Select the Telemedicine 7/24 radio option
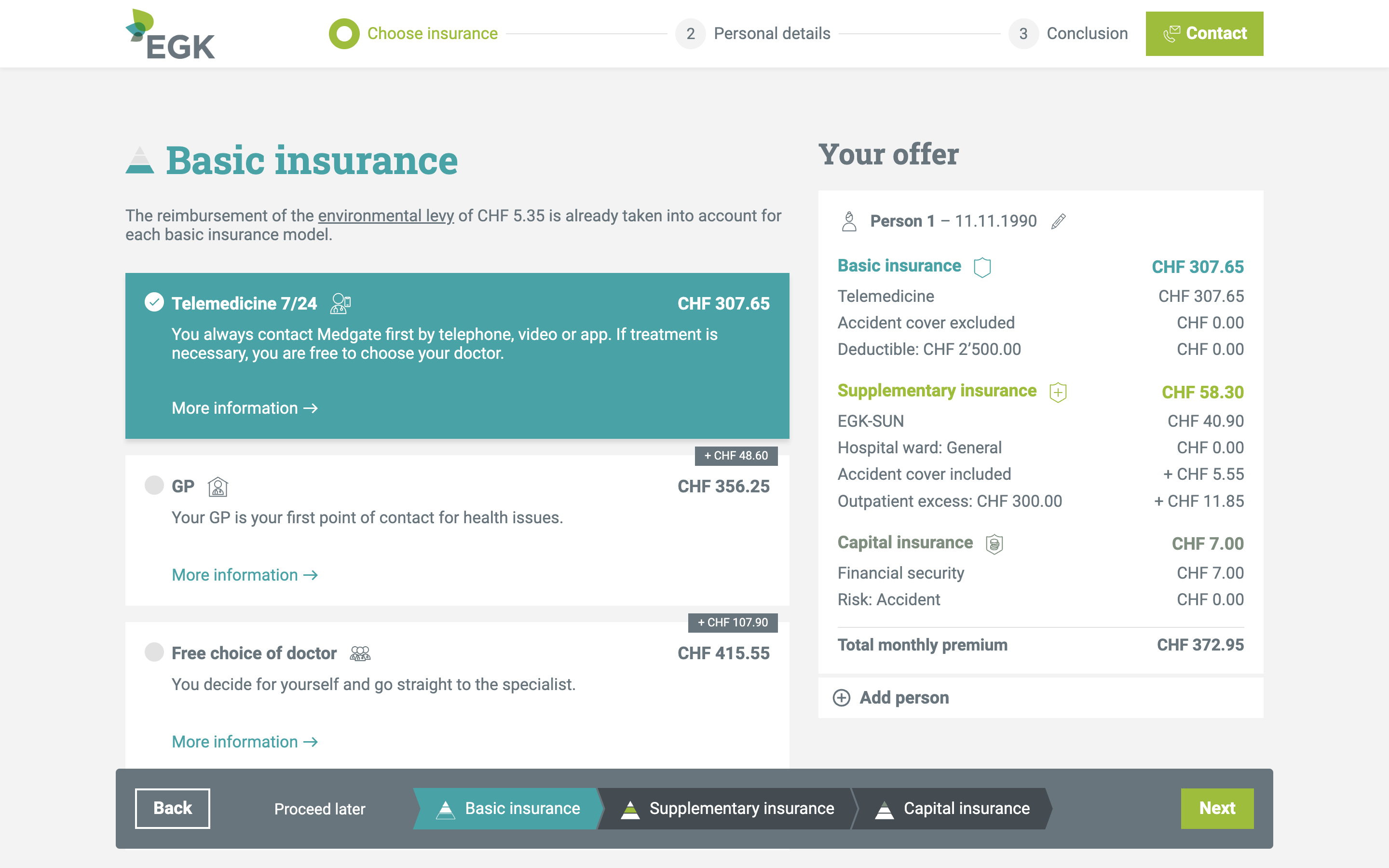The height and width of the screenshot is (868, 1389). click(154, 302)
